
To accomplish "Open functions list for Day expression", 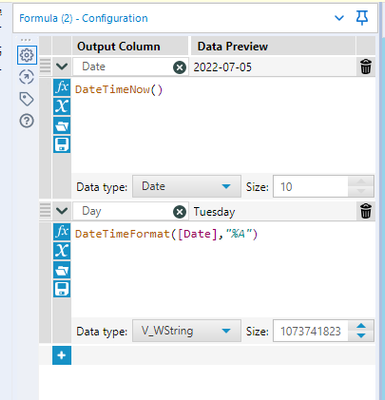I will (x=62, y=232).
